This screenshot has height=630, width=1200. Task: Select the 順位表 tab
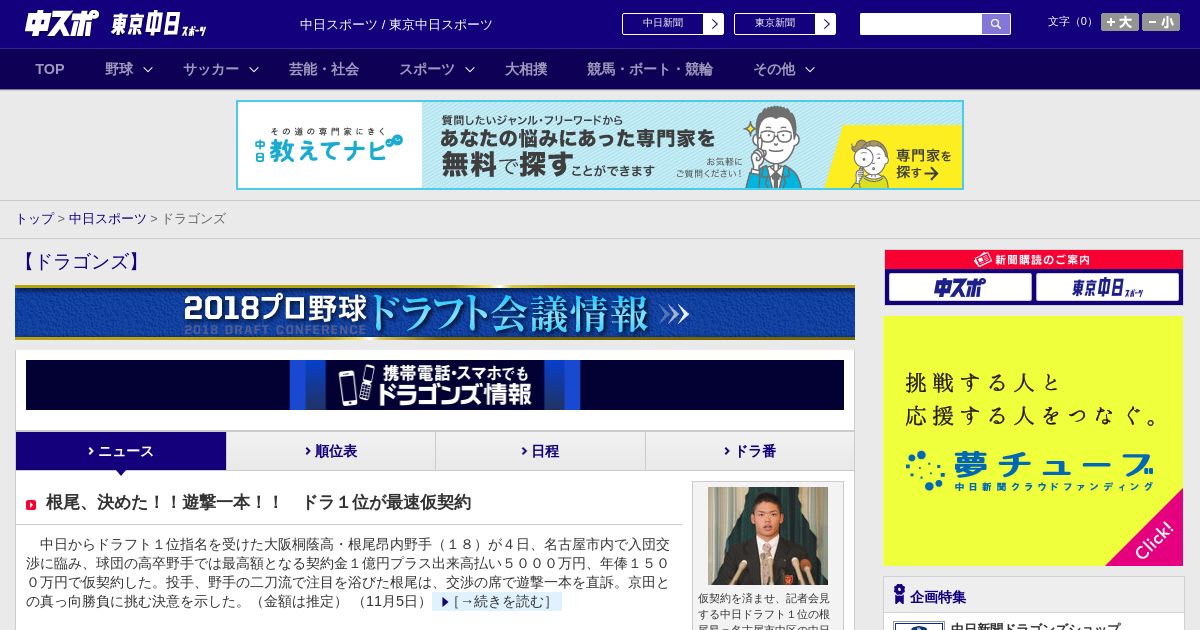tap(331, 451)
